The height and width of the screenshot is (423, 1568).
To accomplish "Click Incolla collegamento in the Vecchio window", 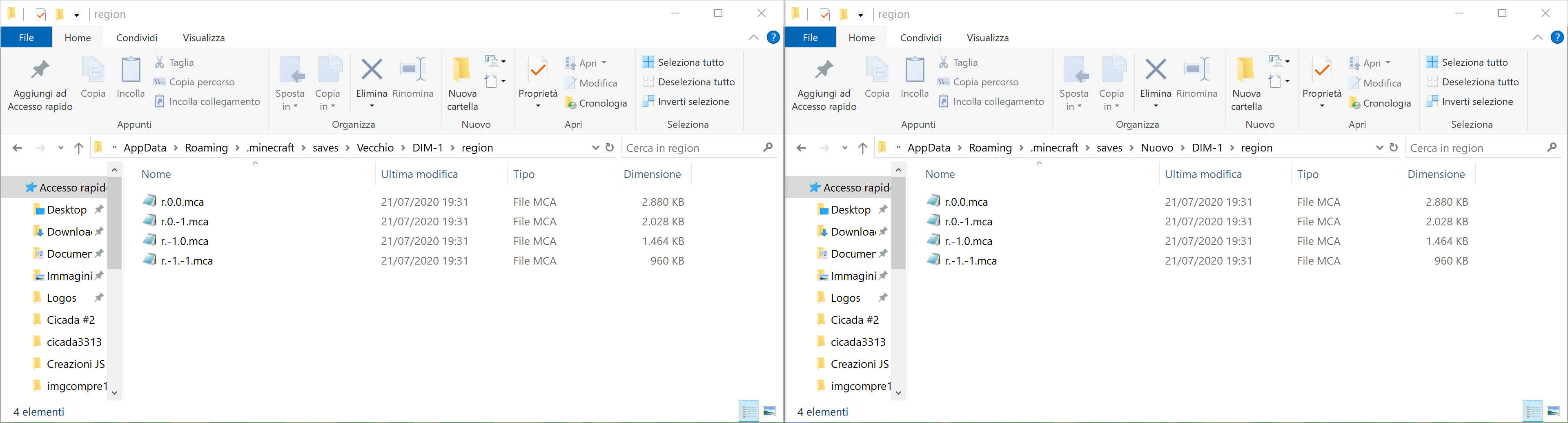I will pyautogui.click(x=207, y=102).
